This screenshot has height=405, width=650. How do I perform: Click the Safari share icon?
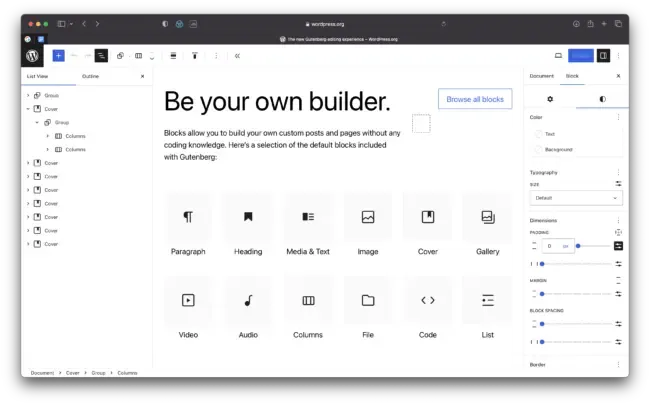click(x=590, y=24)
